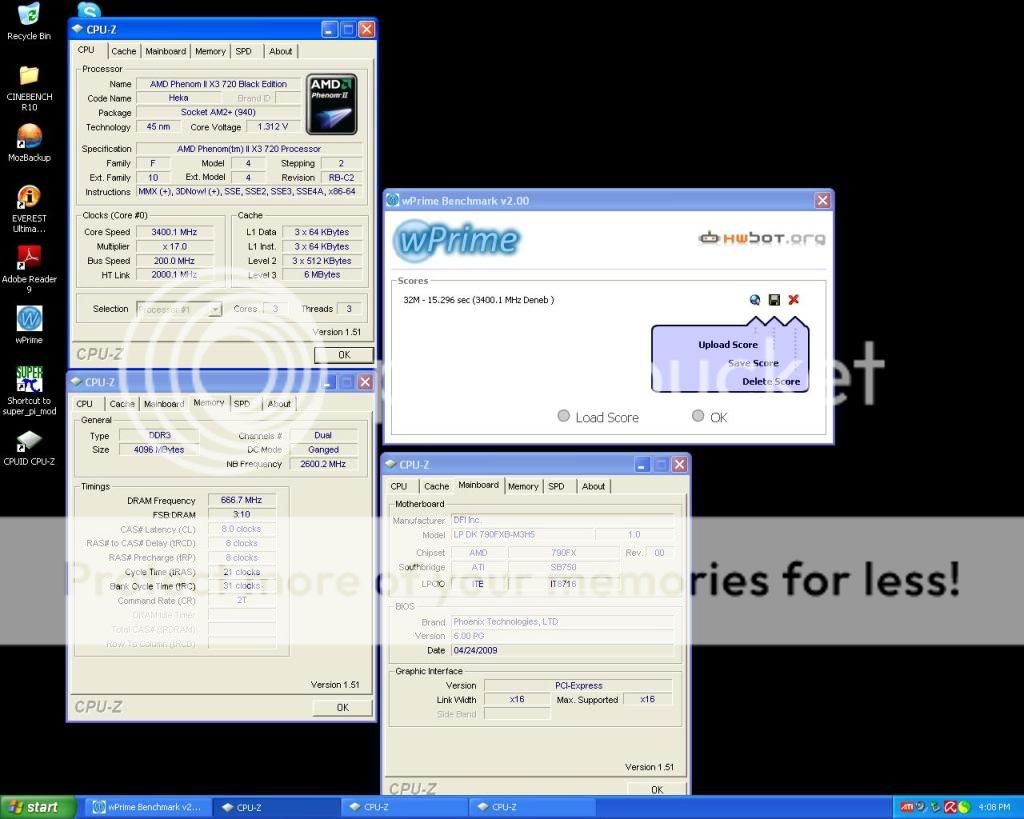
Task: Click the red X delete score icon
Action: [x=793, y=300]
